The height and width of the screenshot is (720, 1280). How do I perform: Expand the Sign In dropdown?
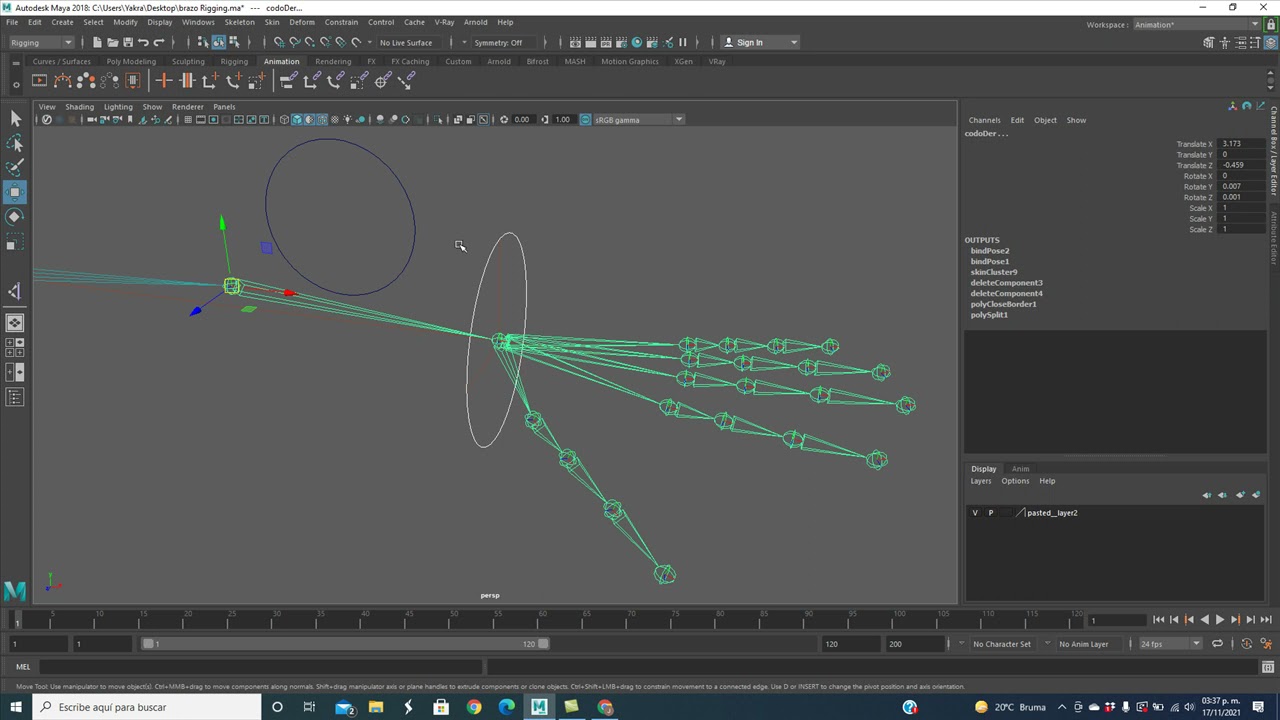click(x=794, y=42)
